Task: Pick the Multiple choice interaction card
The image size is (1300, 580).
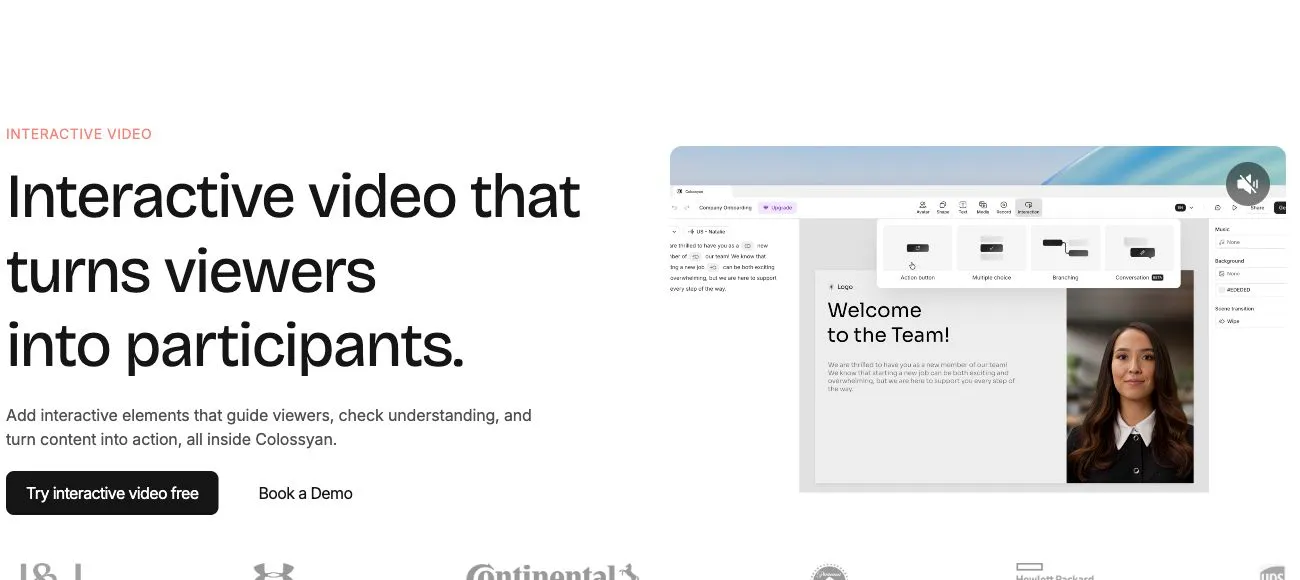Action: coord(991,253)
